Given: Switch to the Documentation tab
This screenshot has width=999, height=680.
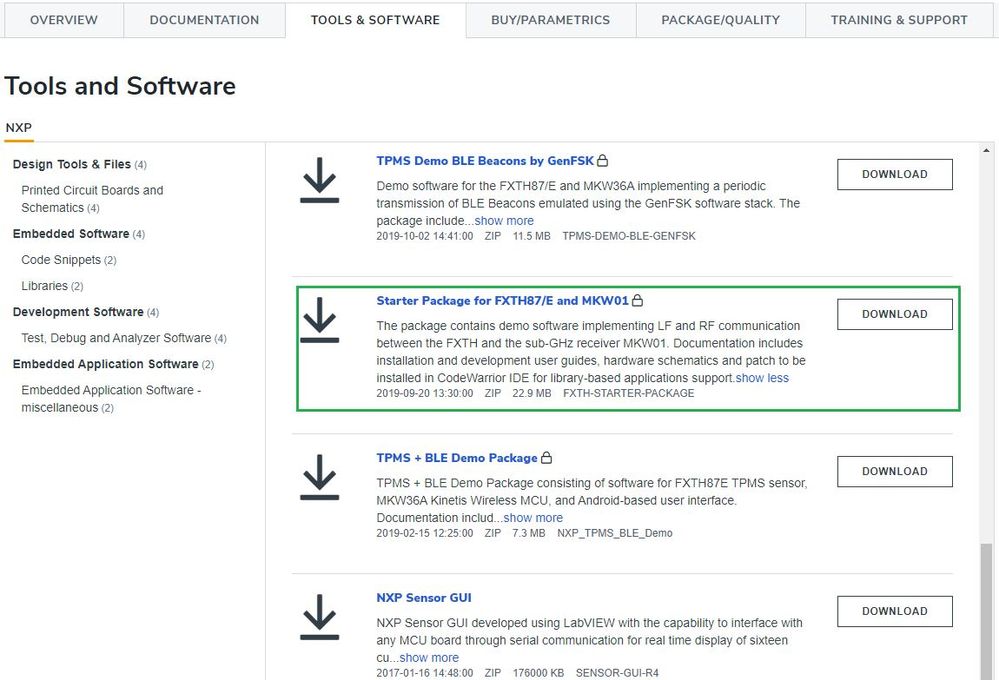Looking at the screenshot, I should click(x=204, y=20).
